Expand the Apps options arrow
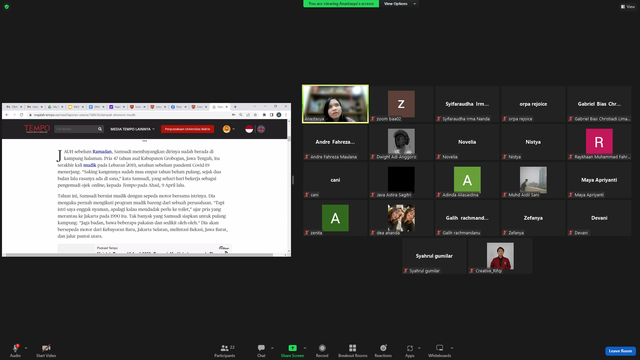 point(419,348)
